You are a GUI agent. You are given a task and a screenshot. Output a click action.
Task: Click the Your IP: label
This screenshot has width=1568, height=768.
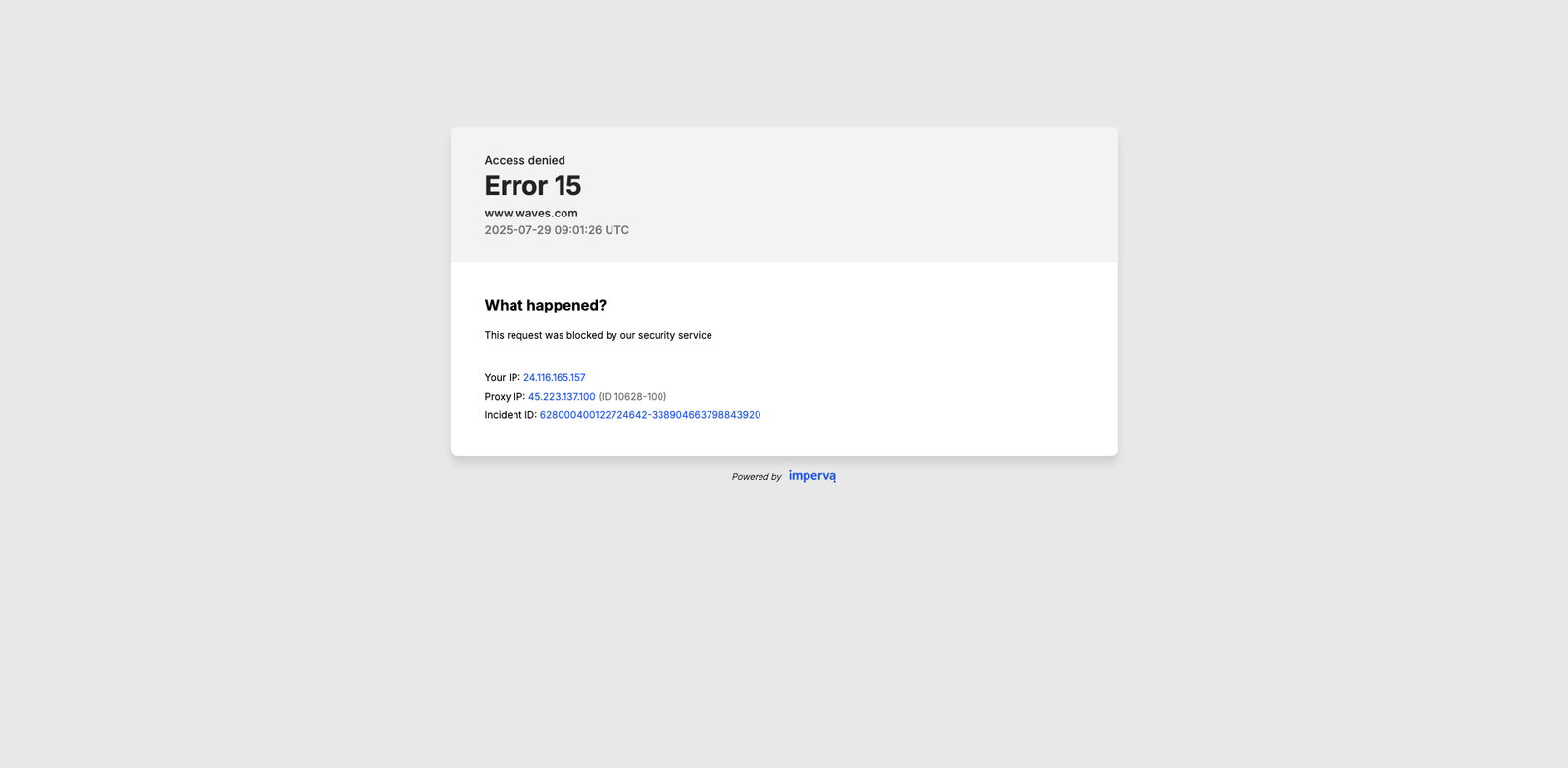[x=502, y=378]
